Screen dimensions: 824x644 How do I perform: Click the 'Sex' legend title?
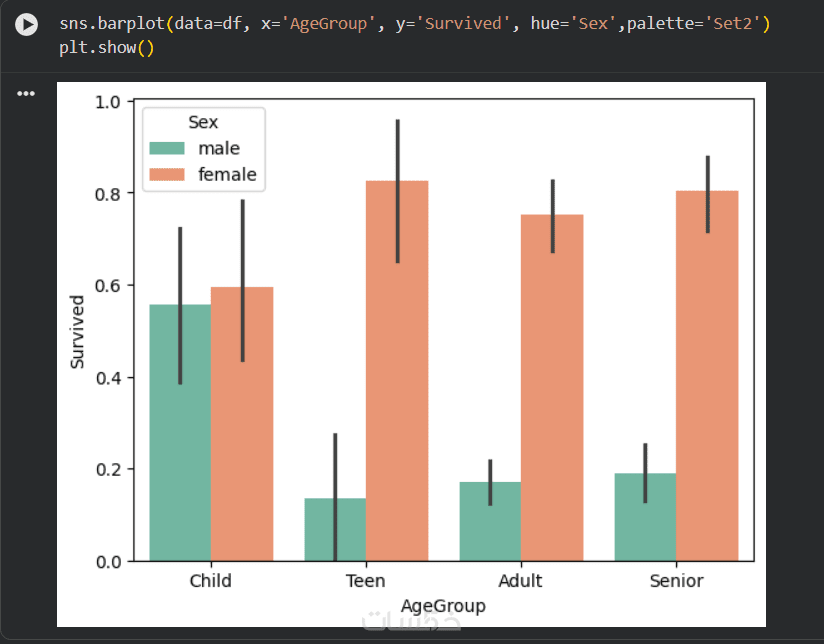click(203, 122)
